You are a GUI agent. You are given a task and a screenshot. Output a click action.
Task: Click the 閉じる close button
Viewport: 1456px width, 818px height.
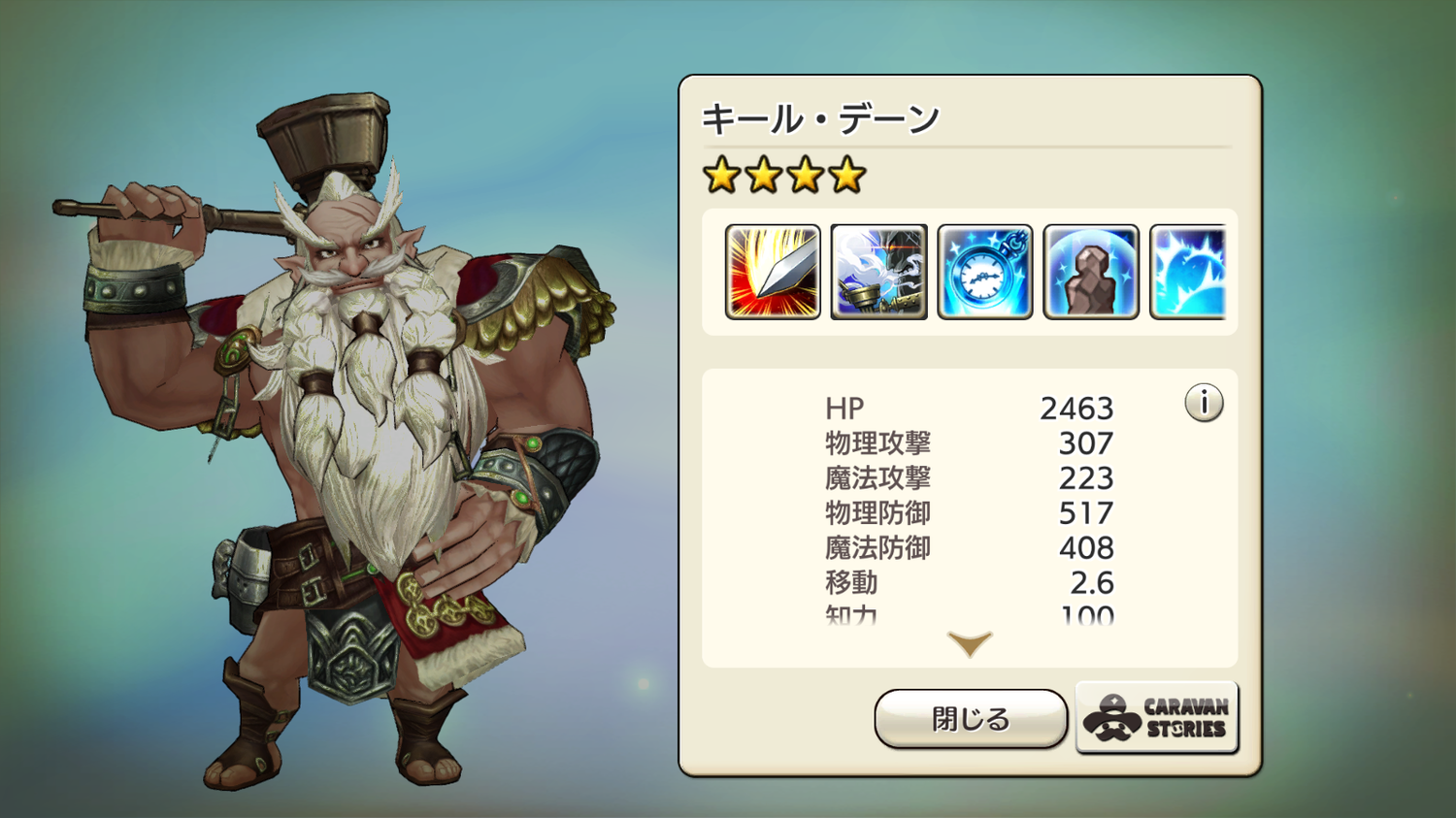pyautogui.click(x=971, y=719)
